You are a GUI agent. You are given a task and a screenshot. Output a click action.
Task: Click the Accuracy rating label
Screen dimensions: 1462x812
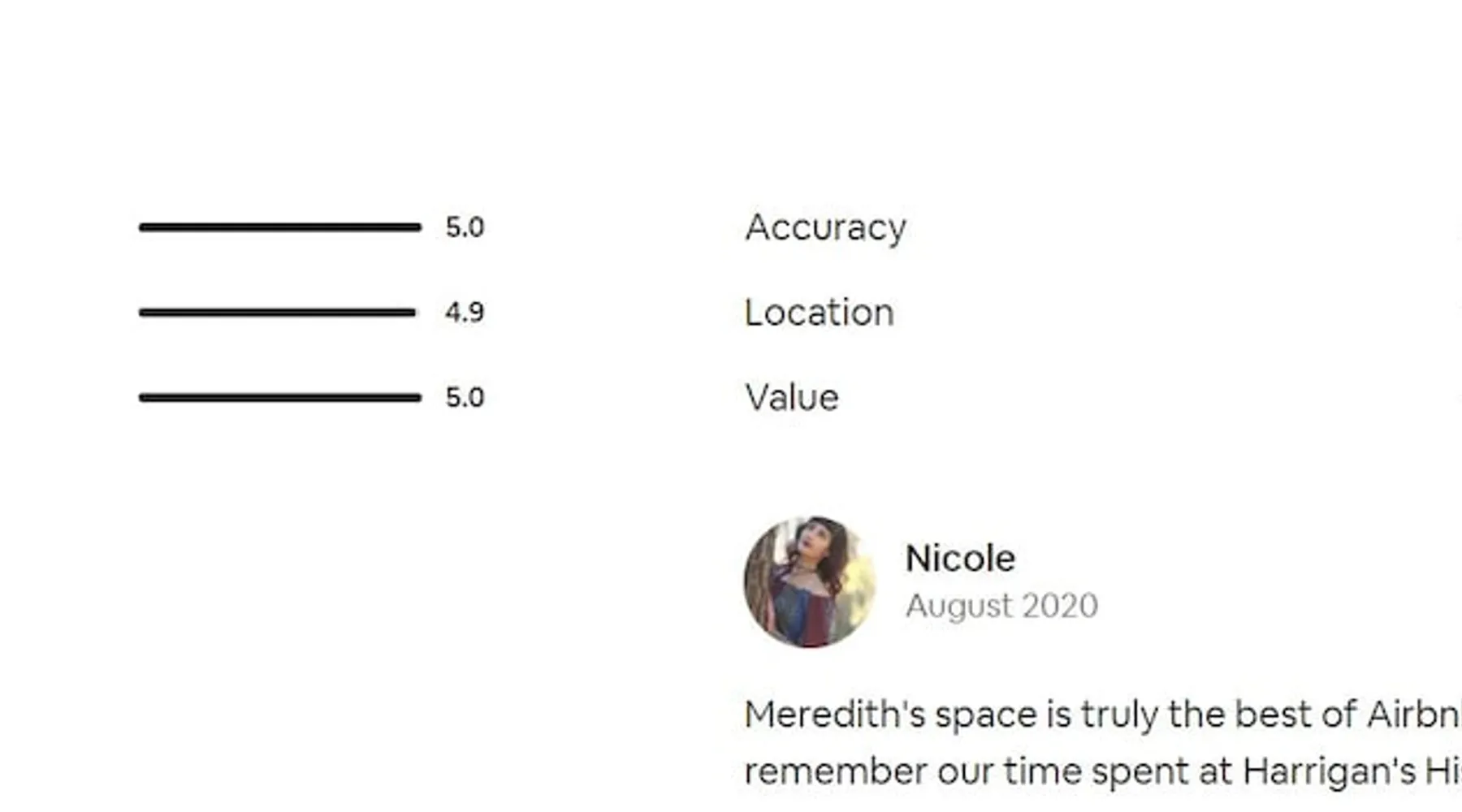(825, 227)
